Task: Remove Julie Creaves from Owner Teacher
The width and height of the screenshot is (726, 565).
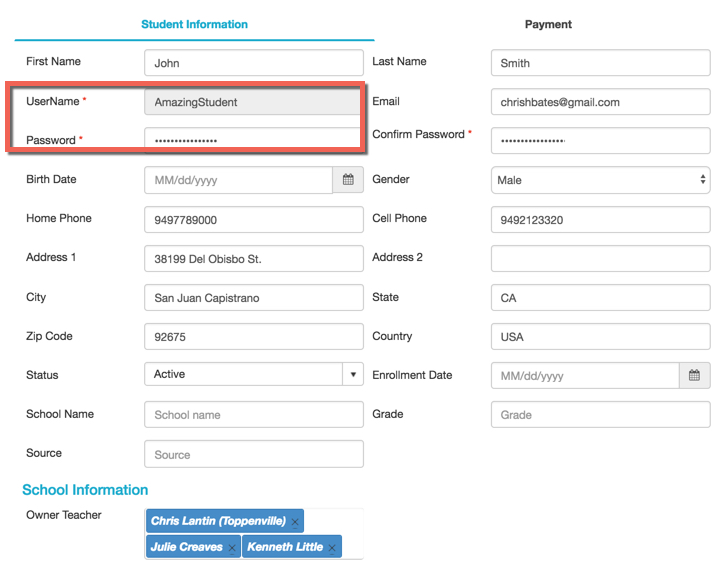Action: pos(232,548)
